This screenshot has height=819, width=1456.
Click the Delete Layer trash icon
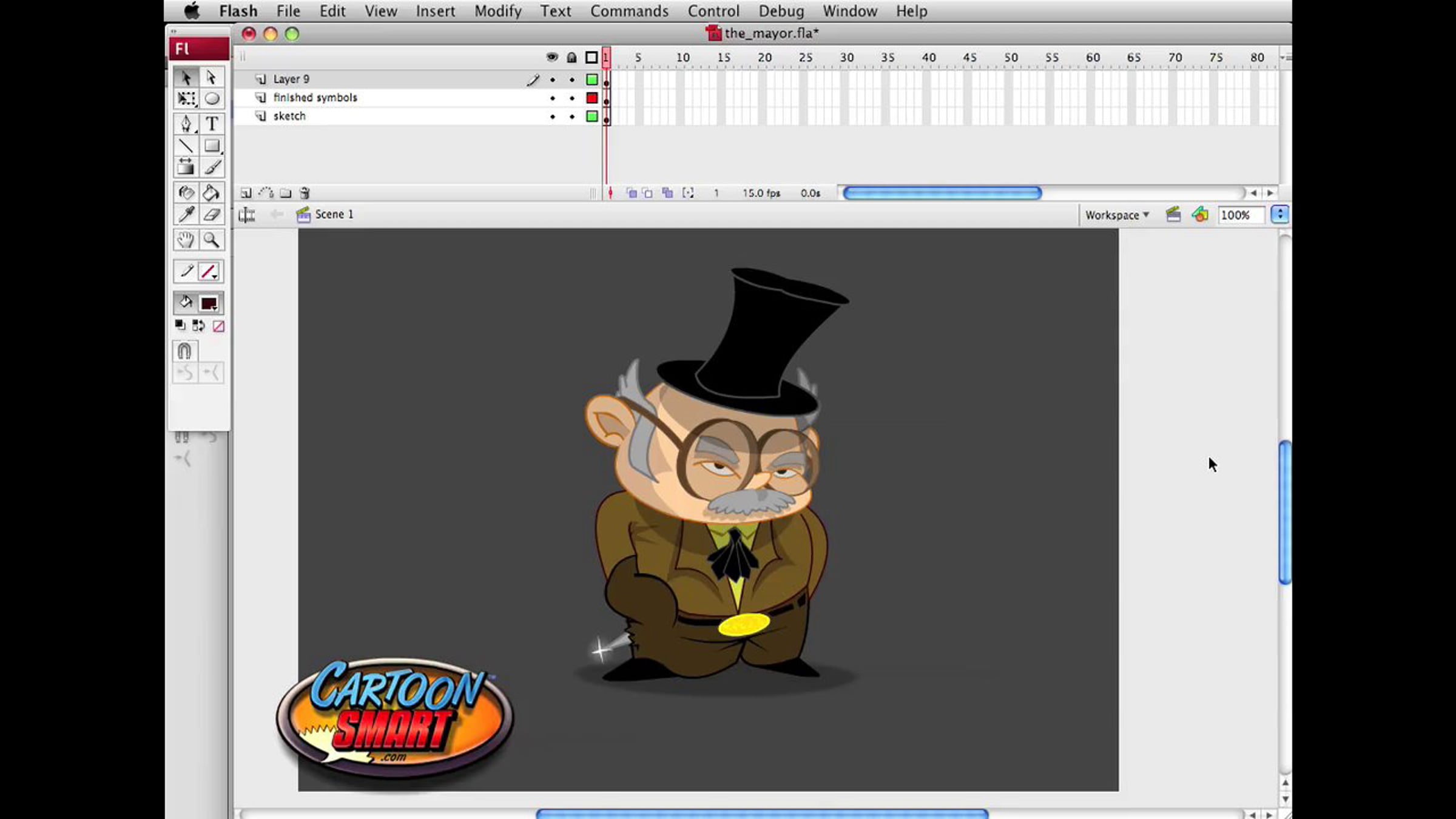pos(305,193)
